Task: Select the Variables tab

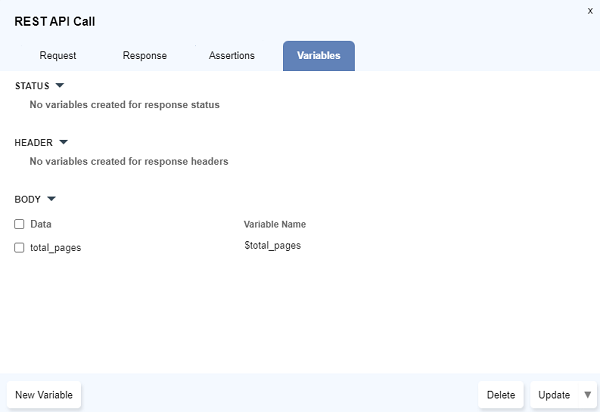Action: 318,56
